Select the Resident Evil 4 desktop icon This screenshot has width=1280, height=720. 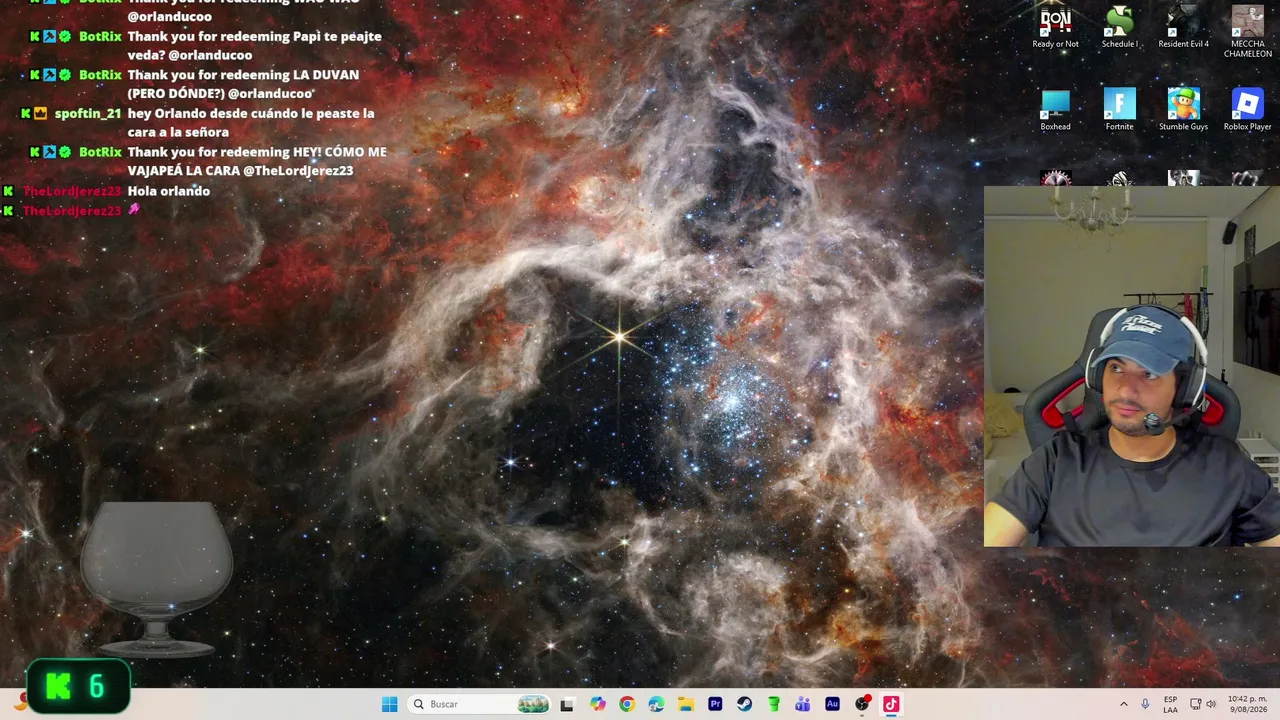point(1183,27)
